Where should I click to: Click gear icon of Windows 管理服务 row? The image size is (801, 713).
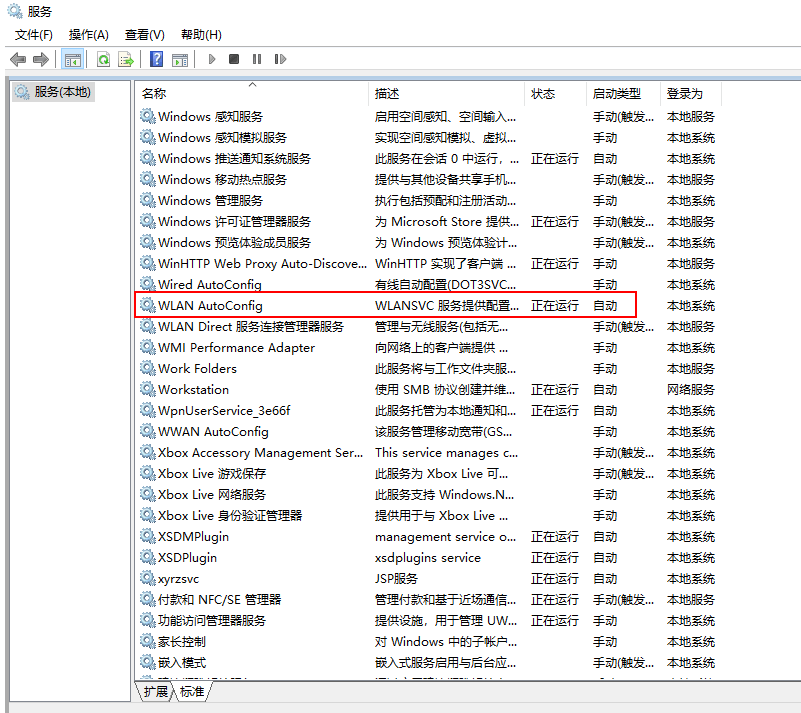coord(148,200)
